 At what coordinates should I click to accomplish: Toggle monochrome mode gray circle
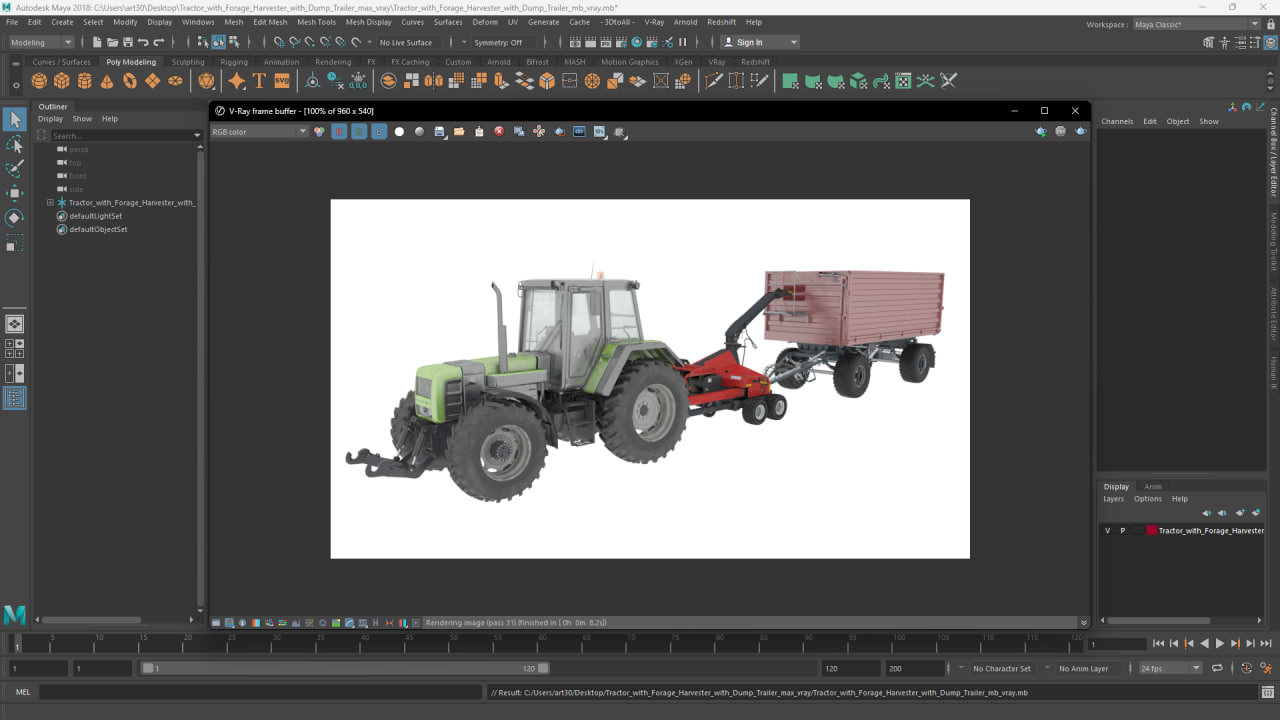419,132
